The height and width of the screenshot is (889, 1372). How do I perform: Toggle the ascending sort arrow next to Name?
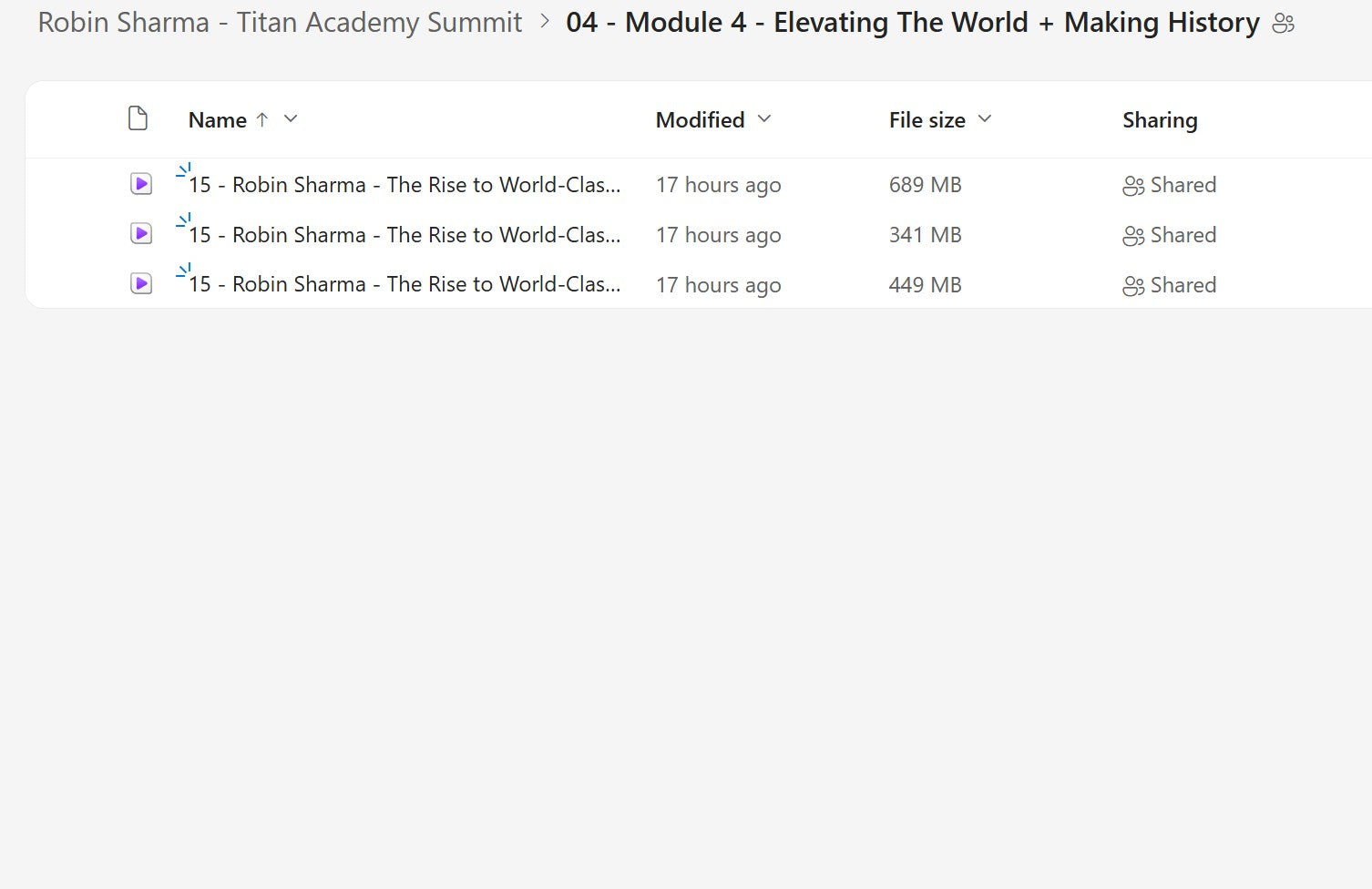pos(262,119)
